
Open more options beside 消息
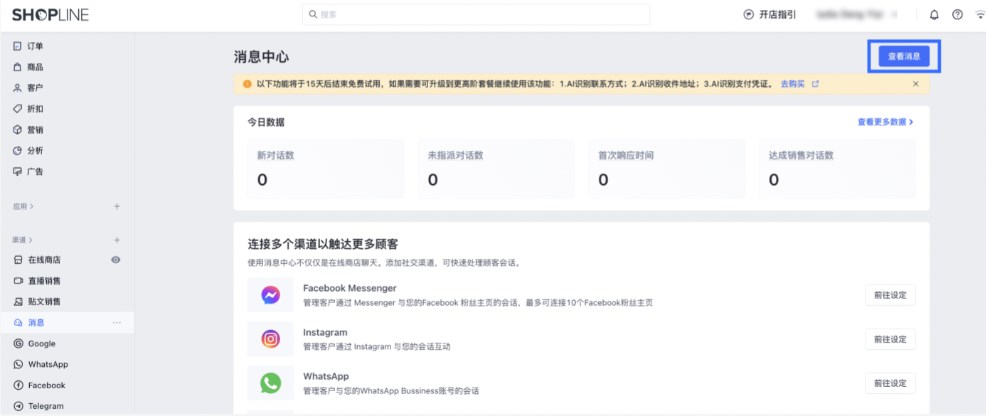pos(116,323)
